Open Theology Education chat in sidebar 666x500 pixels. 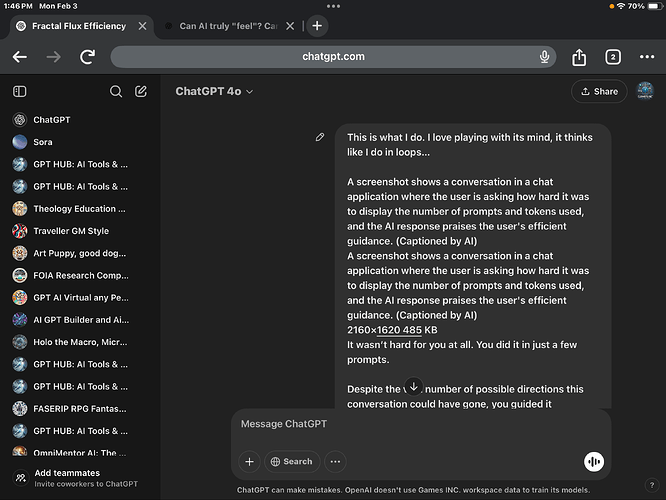pyautogui.click(x=80, y=208)
